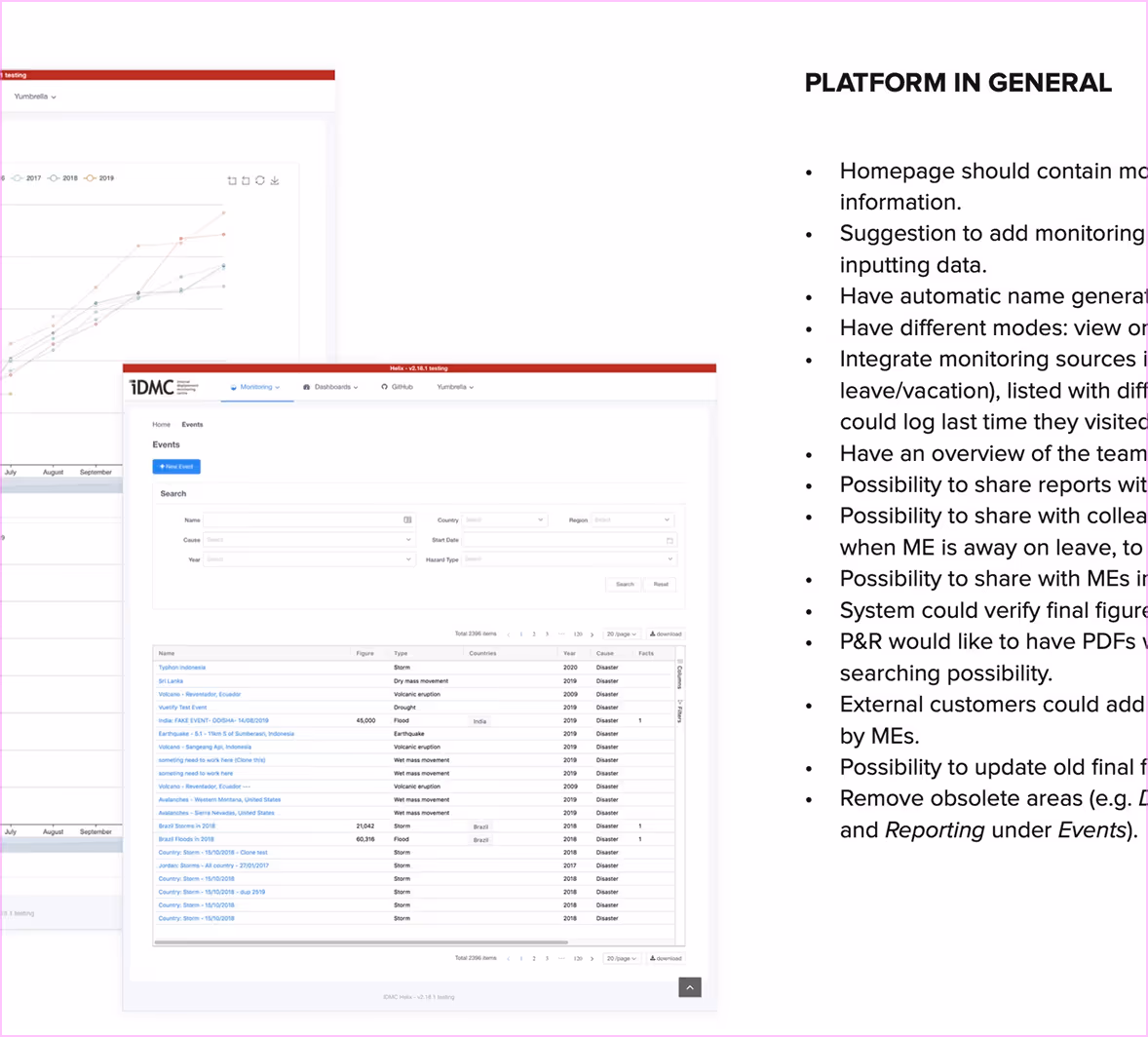Image resolution: width=1148 pixels, height=1037 pixels.
Task: Click the calendar icon in Start Date field
Action: (670, 541)
